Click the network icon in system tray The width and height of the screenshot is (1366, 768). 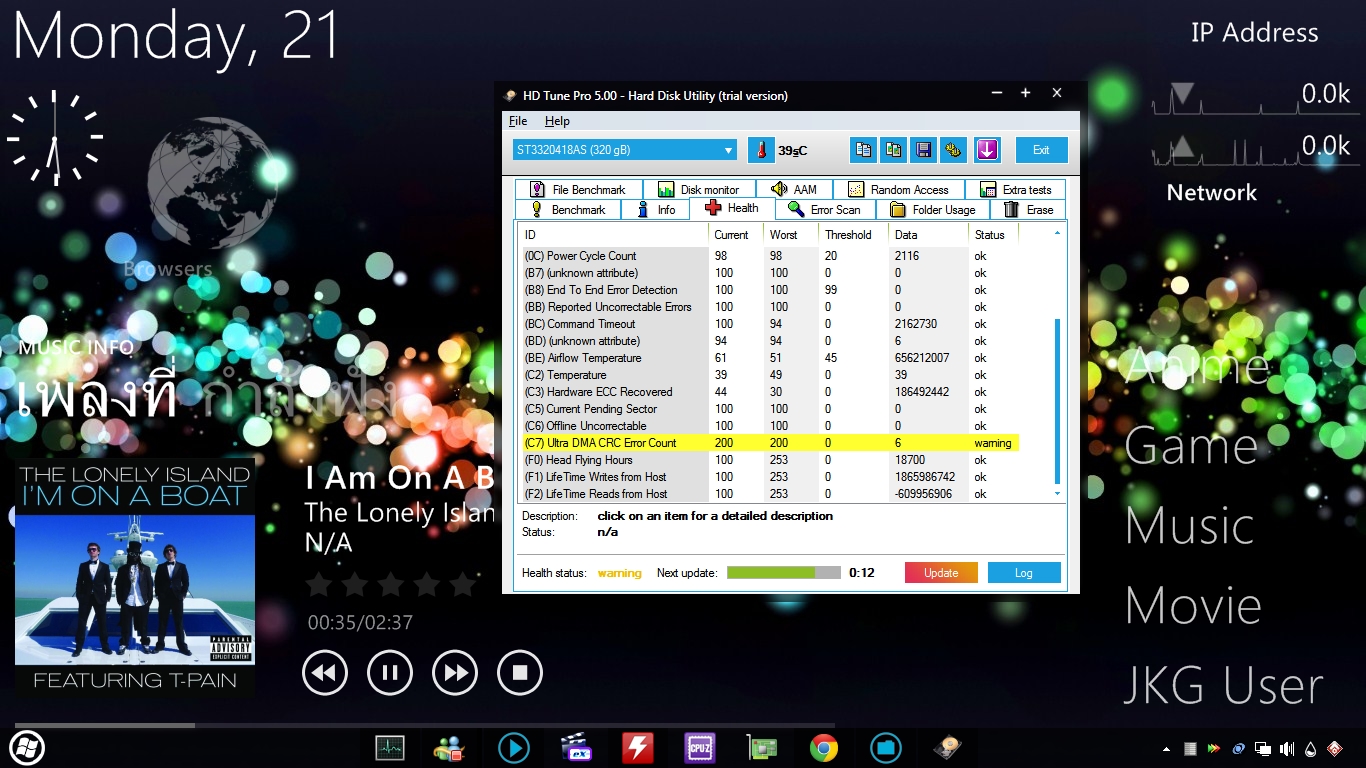[1263, 748]
